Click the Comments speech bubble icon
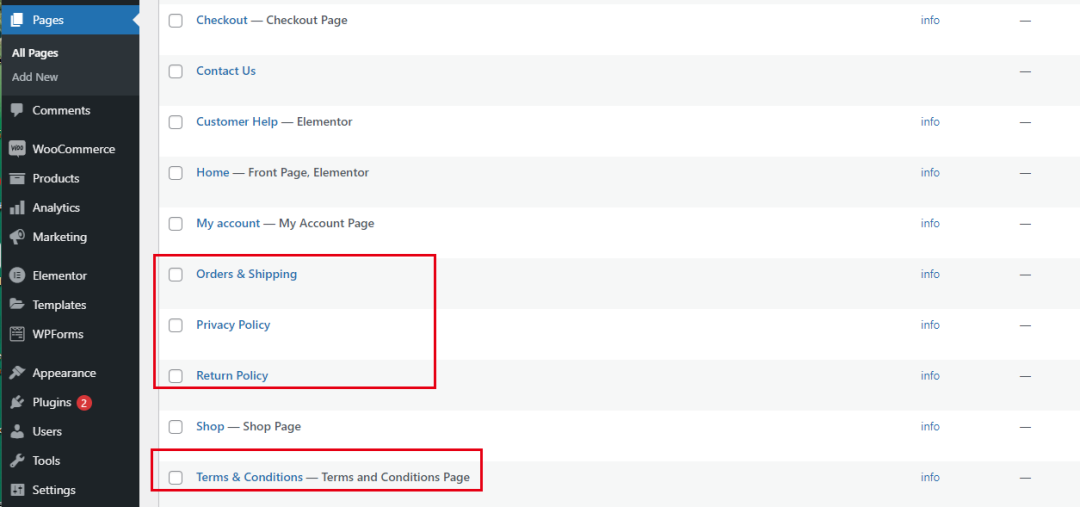This screenshot has height=507, width=1080. click(x=16, y=110)
